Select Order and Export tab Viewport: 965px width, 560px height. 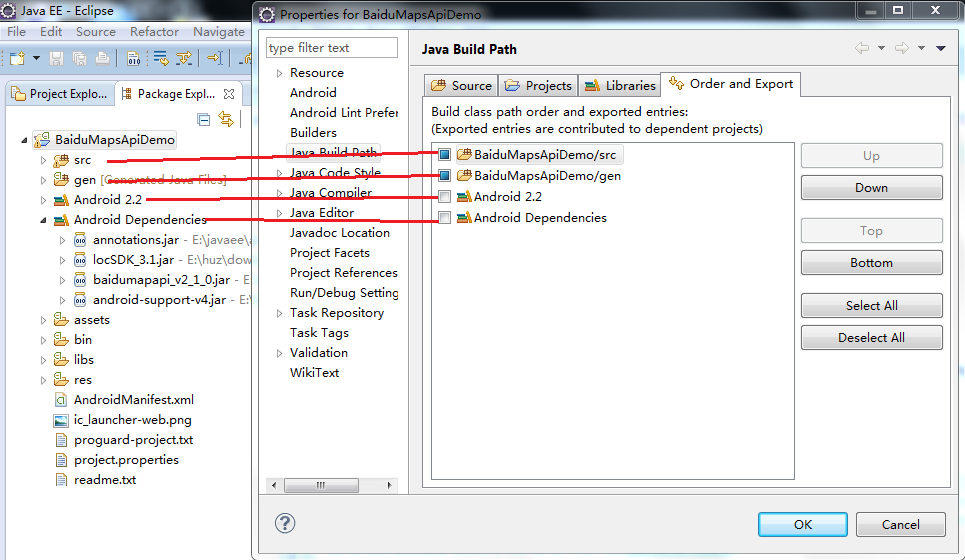(x=731, y=84)
